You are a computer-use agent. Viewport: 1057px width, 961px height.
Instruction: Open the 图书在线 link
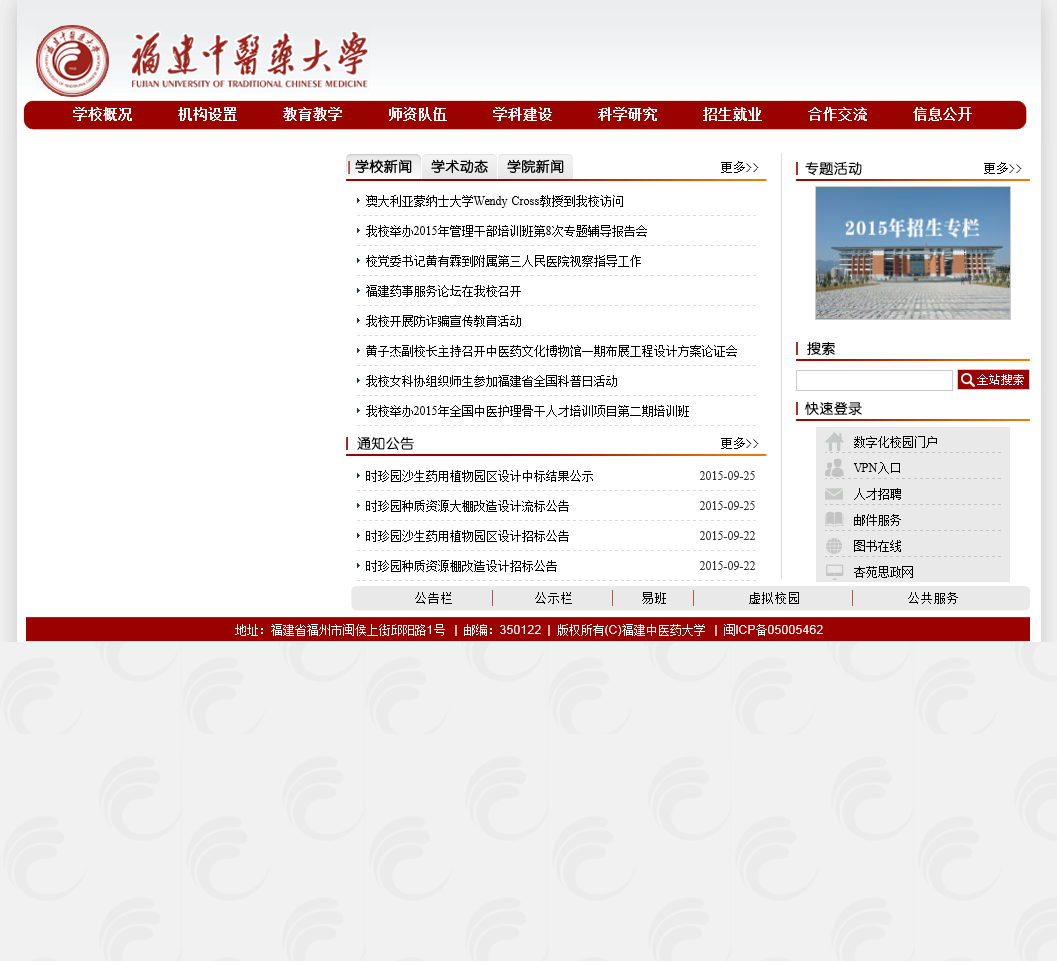click(877, 546)
